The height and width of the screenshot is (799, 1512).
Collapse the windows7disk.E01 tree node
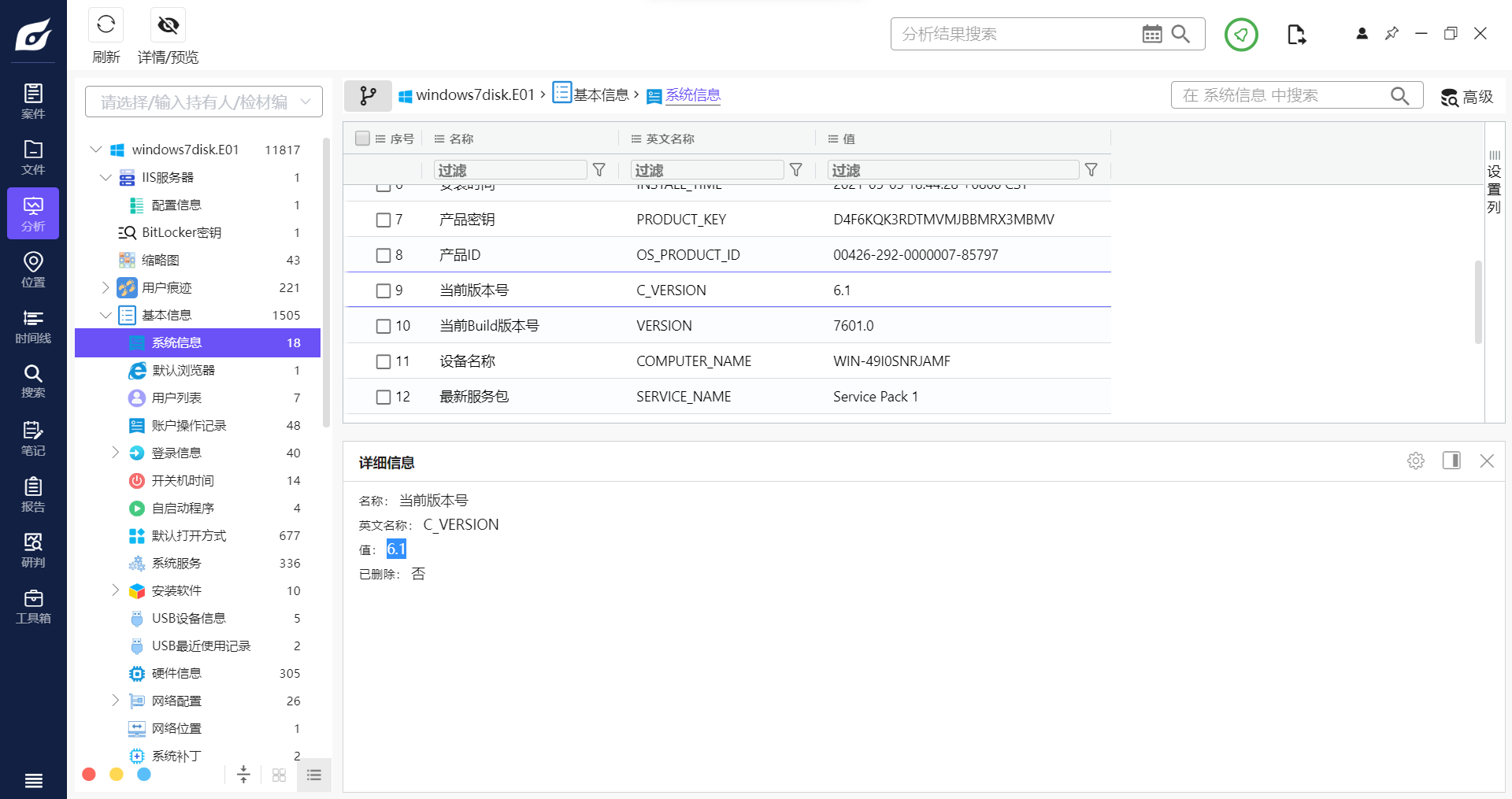point(96,150)
